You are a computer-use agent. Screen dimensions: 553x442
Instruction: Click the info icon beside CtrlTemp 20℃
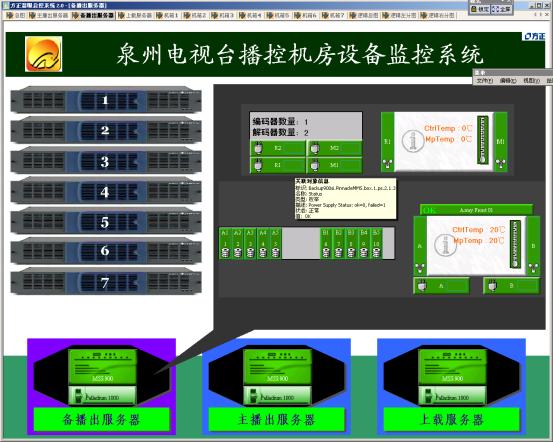tap(445, 245)
